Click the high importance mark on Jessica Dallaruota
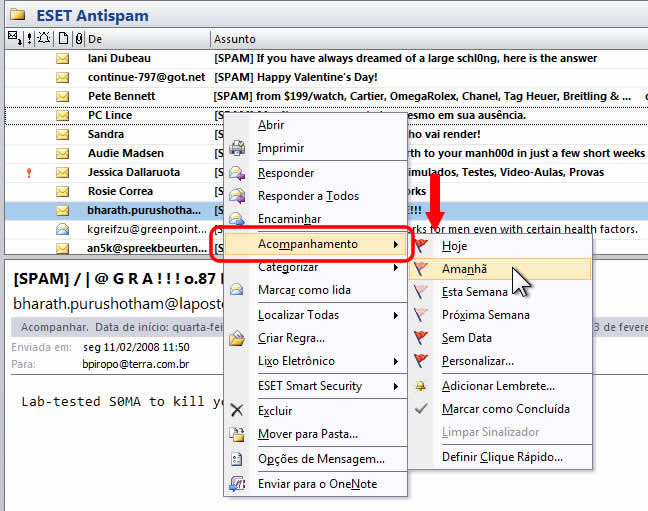This screenshot has width=648, height=511. click(x=29, y=173)
